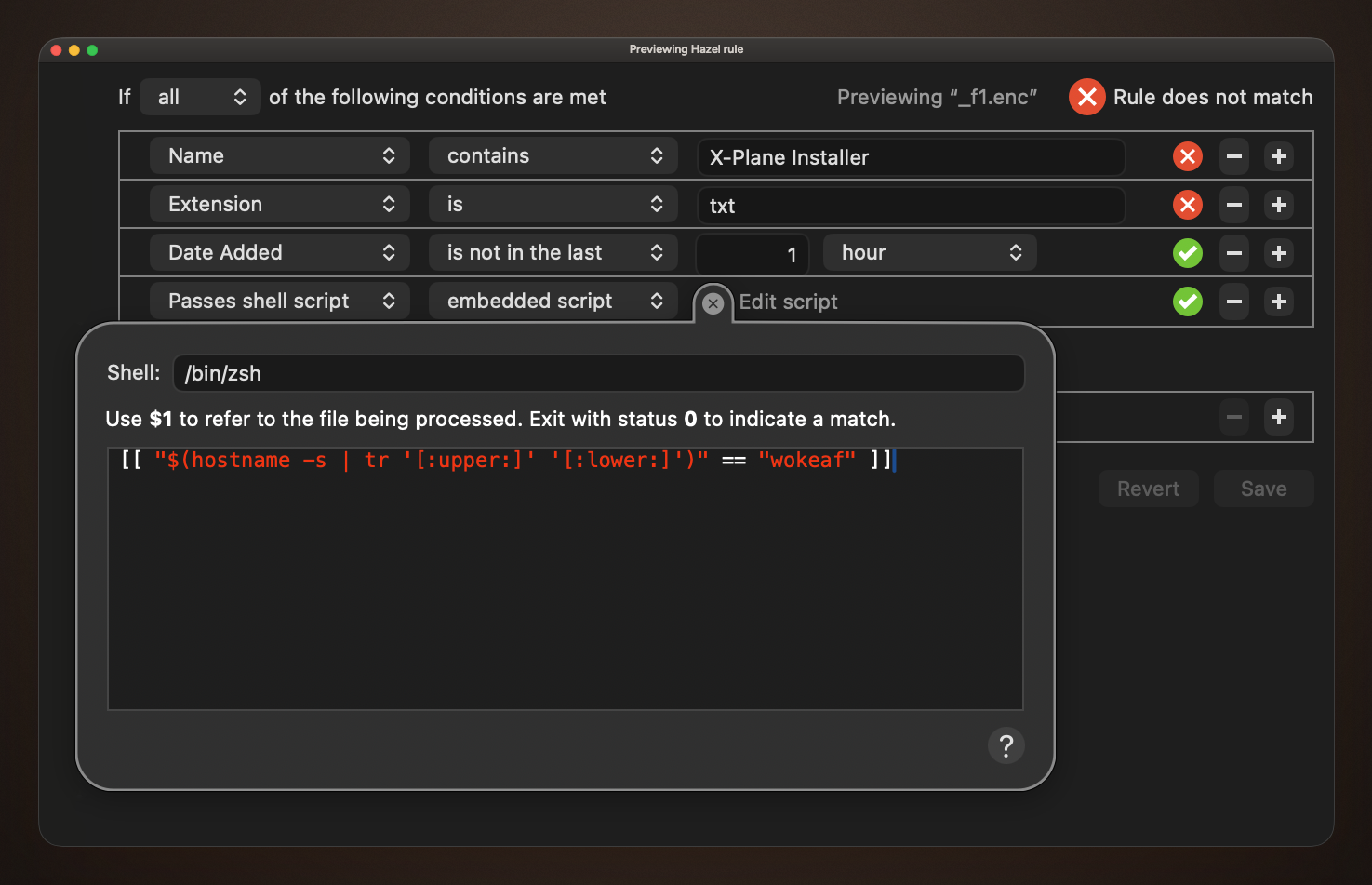This screenshot has width=1372, height=885.
Task: Open the 'embedded script' source dropdown
Action: coord(553,302)
